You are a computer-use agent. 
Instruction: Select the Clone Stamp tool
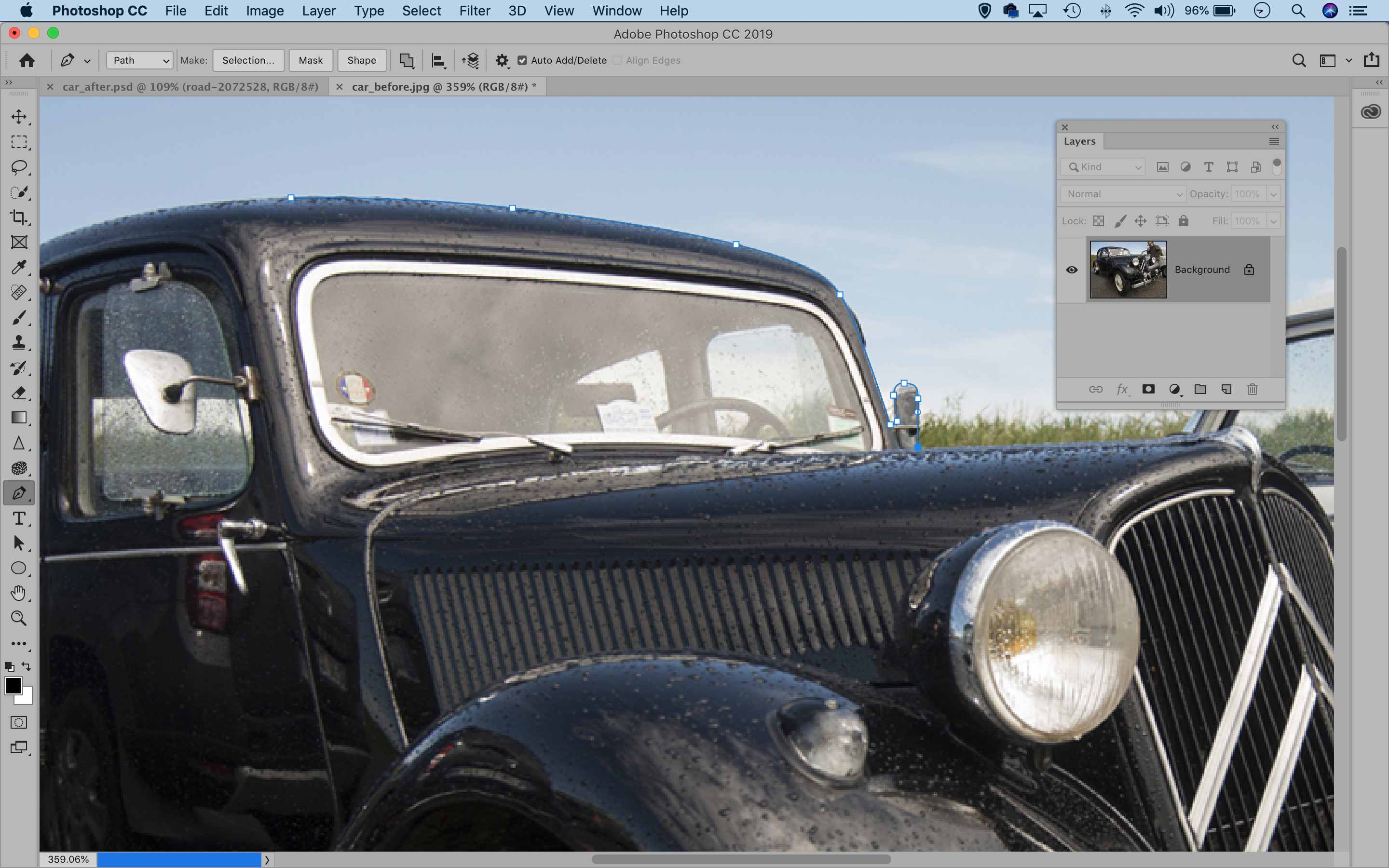pyautogui.click(x=19, y=343)
